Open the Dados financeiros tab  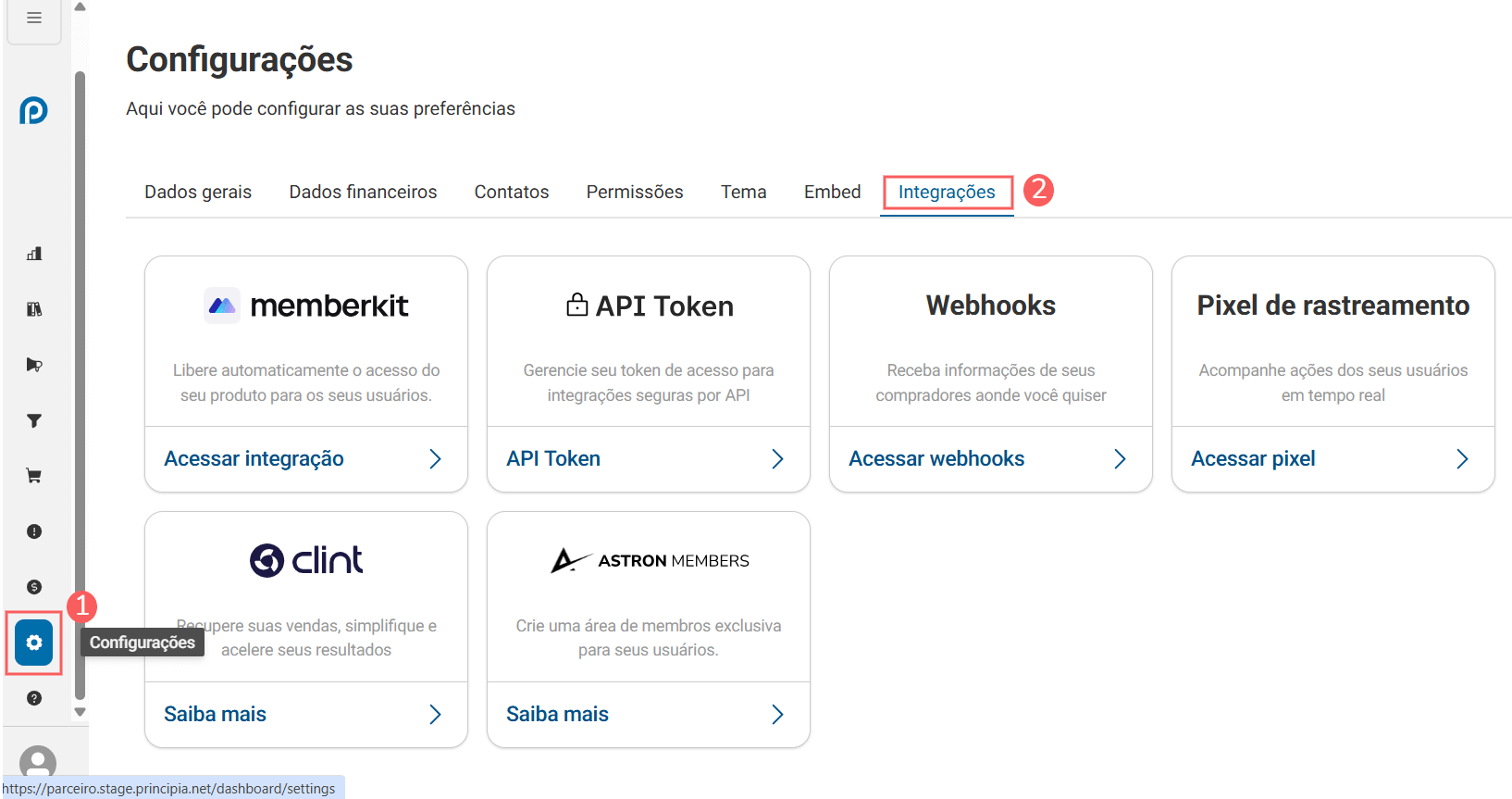(x=363, y=192)
